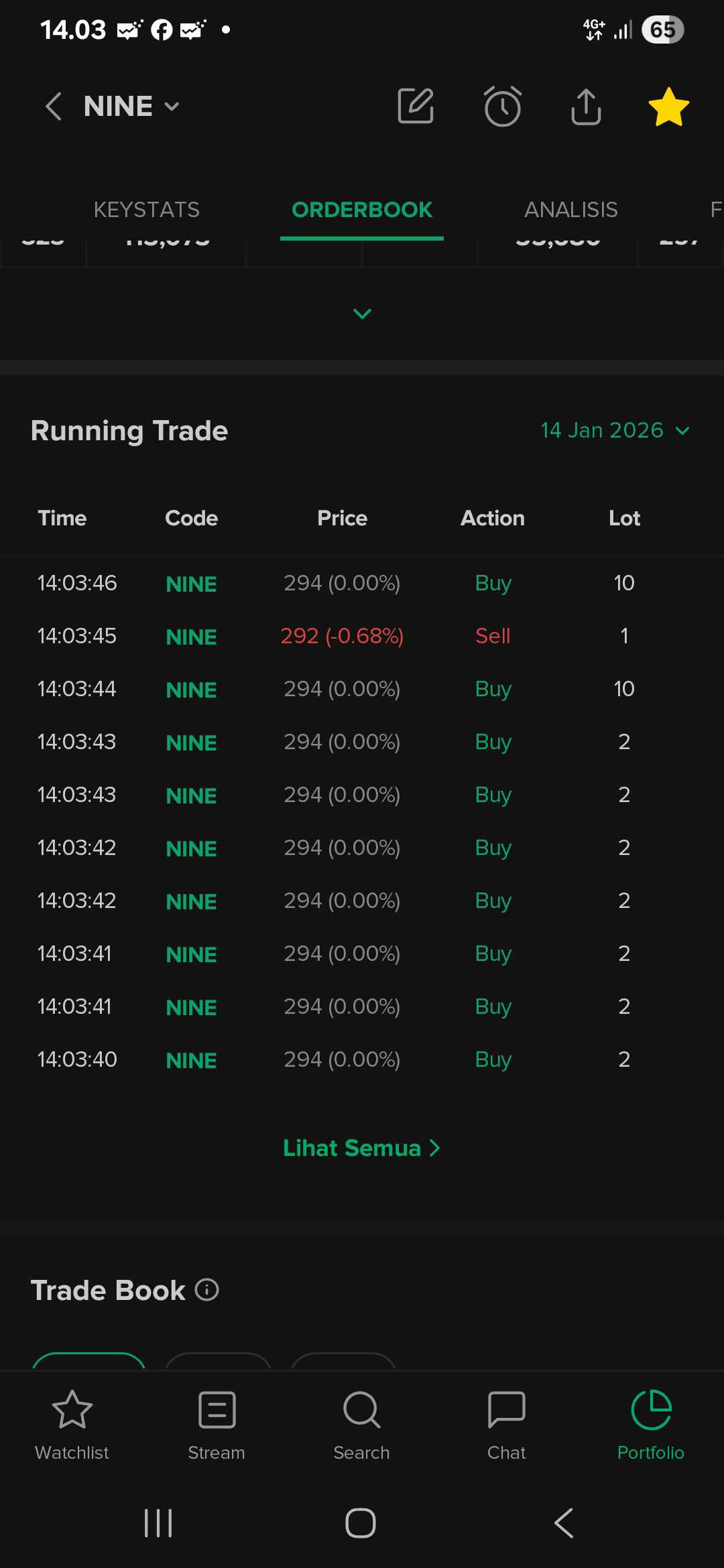Open Trade Book info icon

click(207, 1290)
